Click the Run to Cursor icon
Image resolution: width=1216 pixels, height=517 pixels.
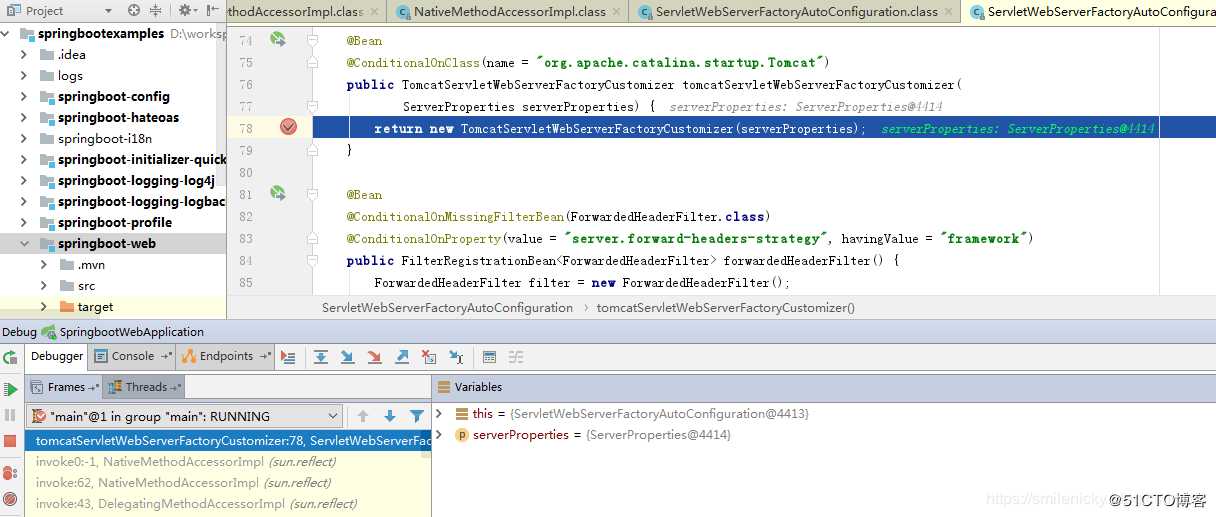coord(456,356)
